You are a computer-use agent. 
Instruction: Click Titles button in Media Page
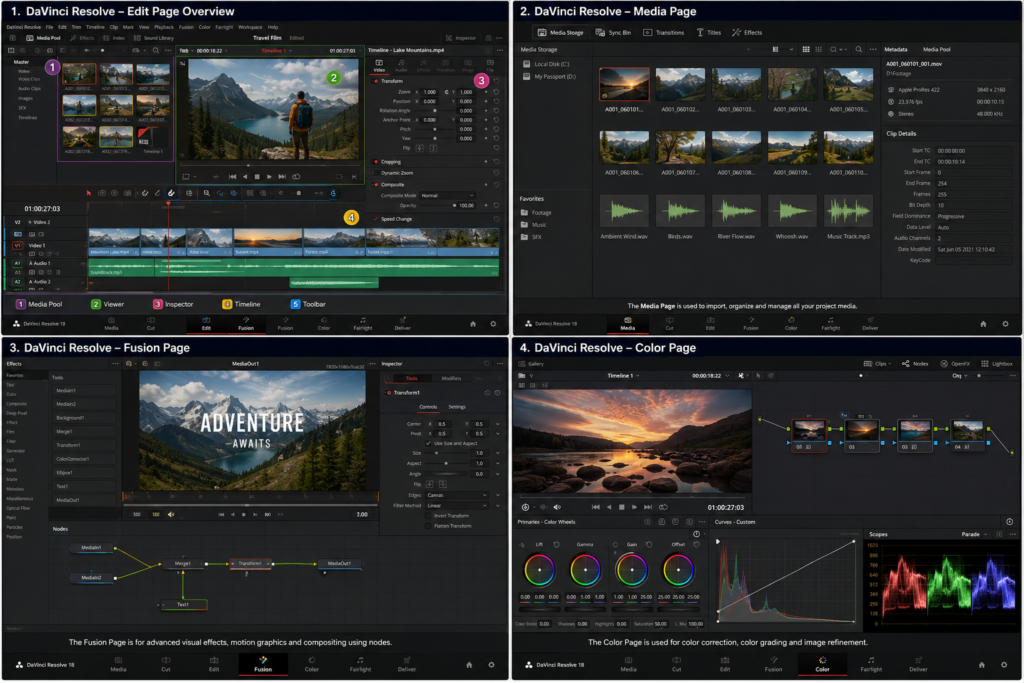(x=709, y=32)
